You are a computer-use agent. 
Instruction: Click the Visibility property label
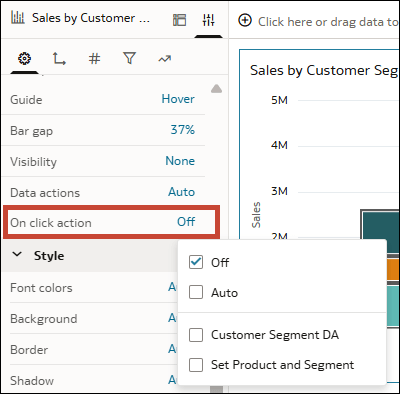[x=34, y=162]
